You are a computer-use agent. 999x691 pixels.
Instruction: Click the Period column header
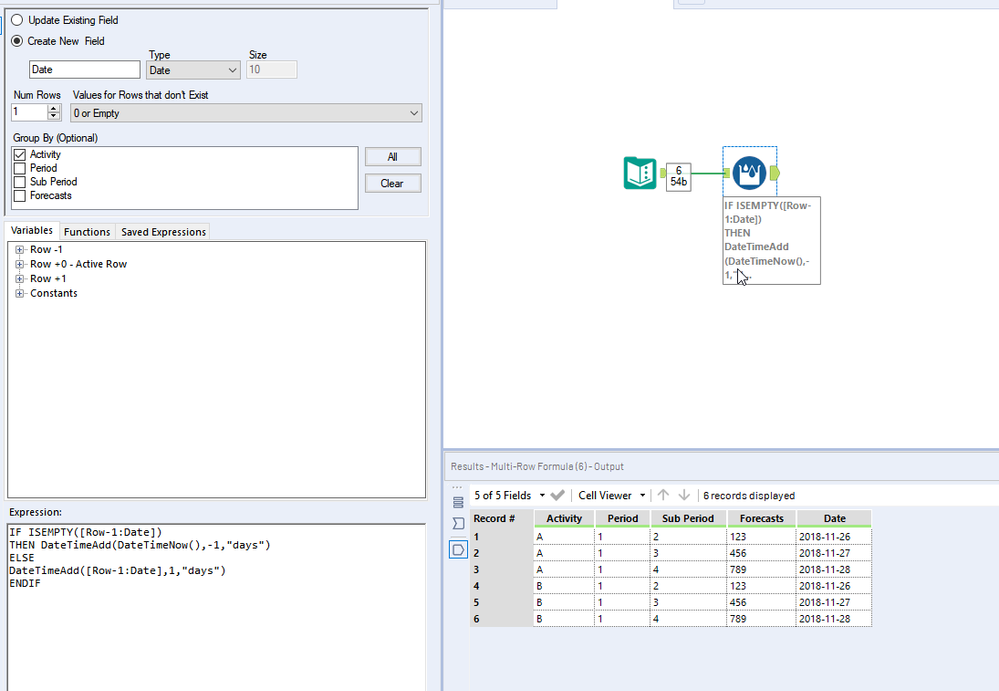tap(622, 518)
